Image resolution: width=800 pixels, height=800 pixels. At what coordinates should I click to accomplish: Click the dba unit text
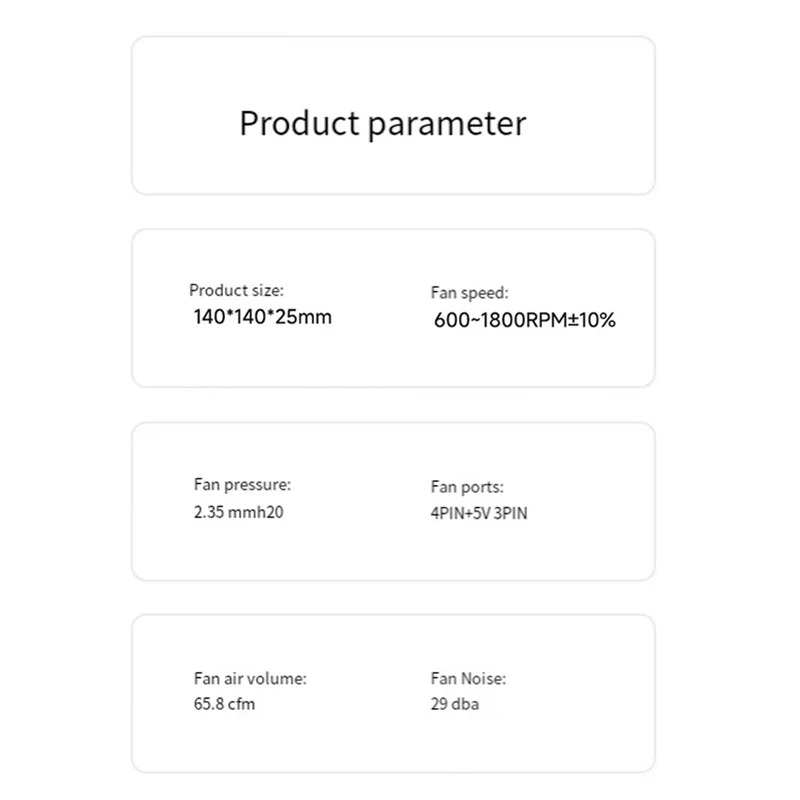click(x=465, y=705)
